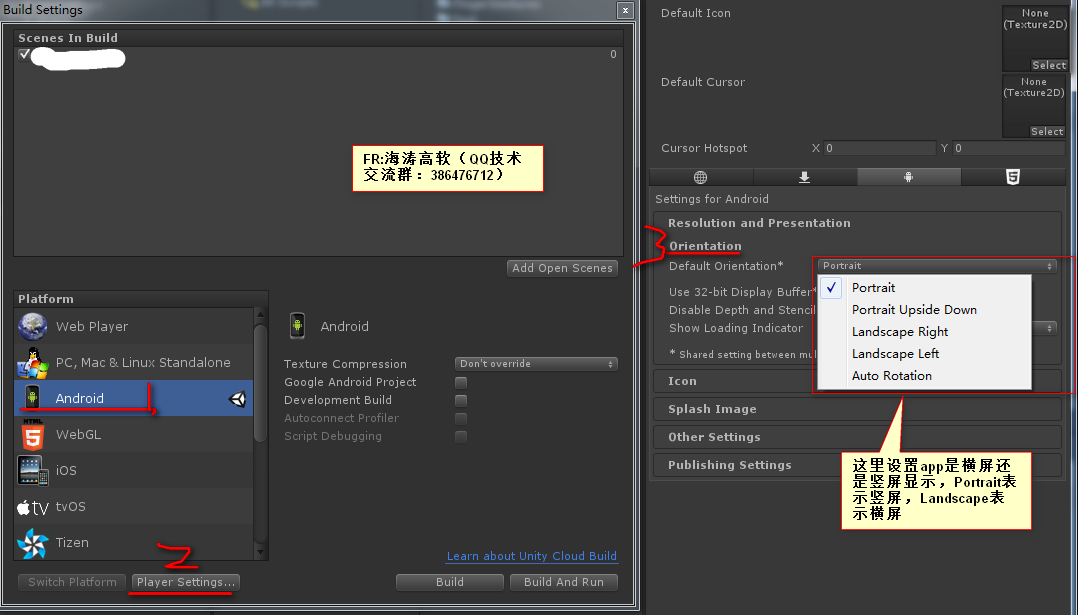This screenshot has height=615, width=1078.
Task: Select Tizen platform row
Action: (134, 542)
